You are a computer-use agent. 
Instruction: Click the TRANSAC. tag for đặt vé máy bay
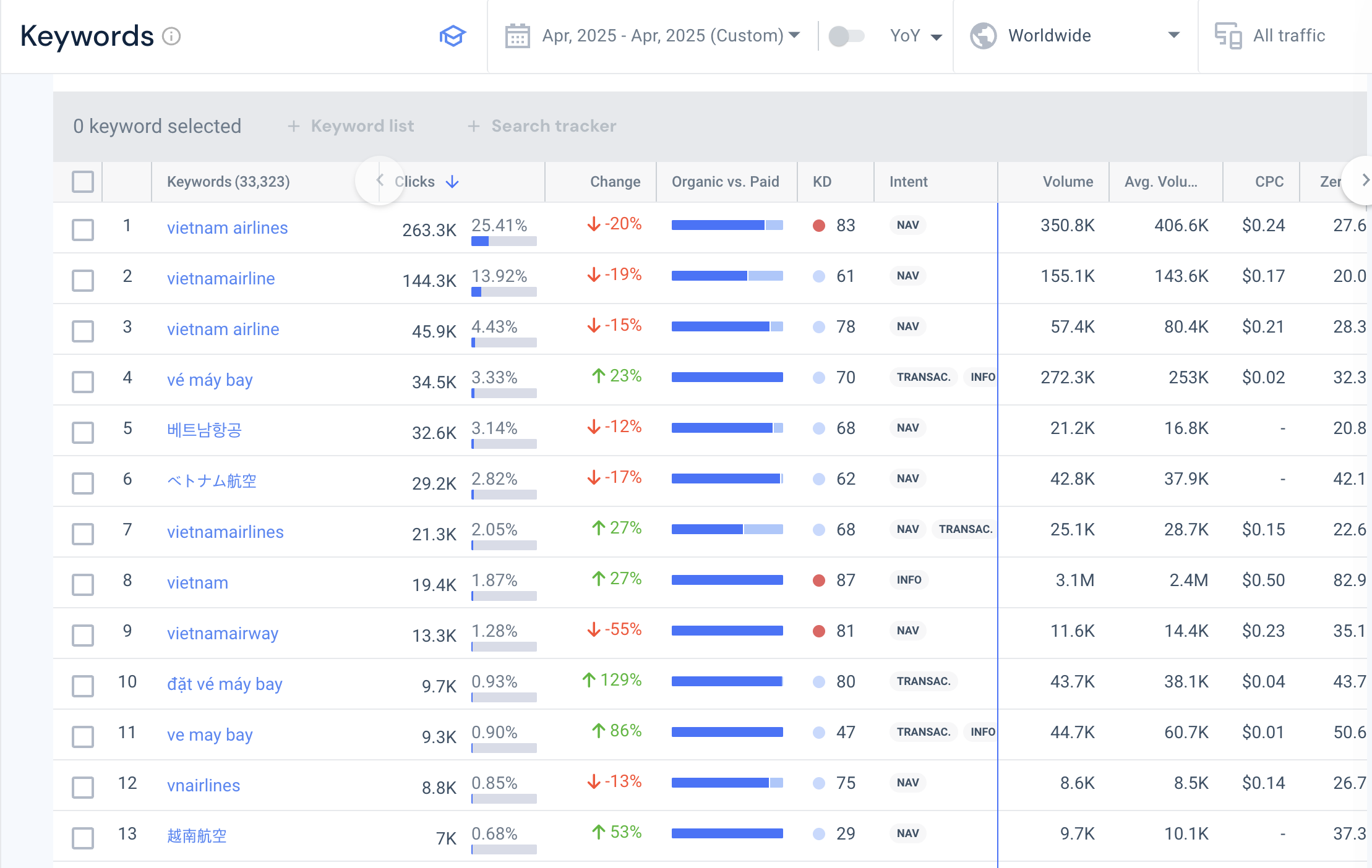924,681
